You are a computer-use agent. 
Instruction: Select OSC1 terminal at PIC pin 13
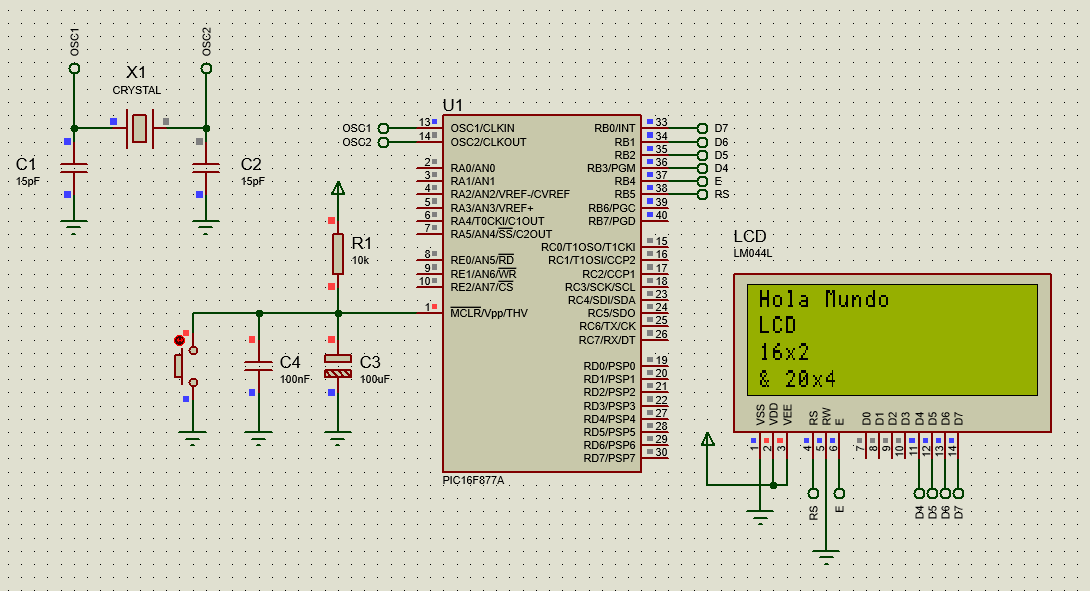[383, 129]
